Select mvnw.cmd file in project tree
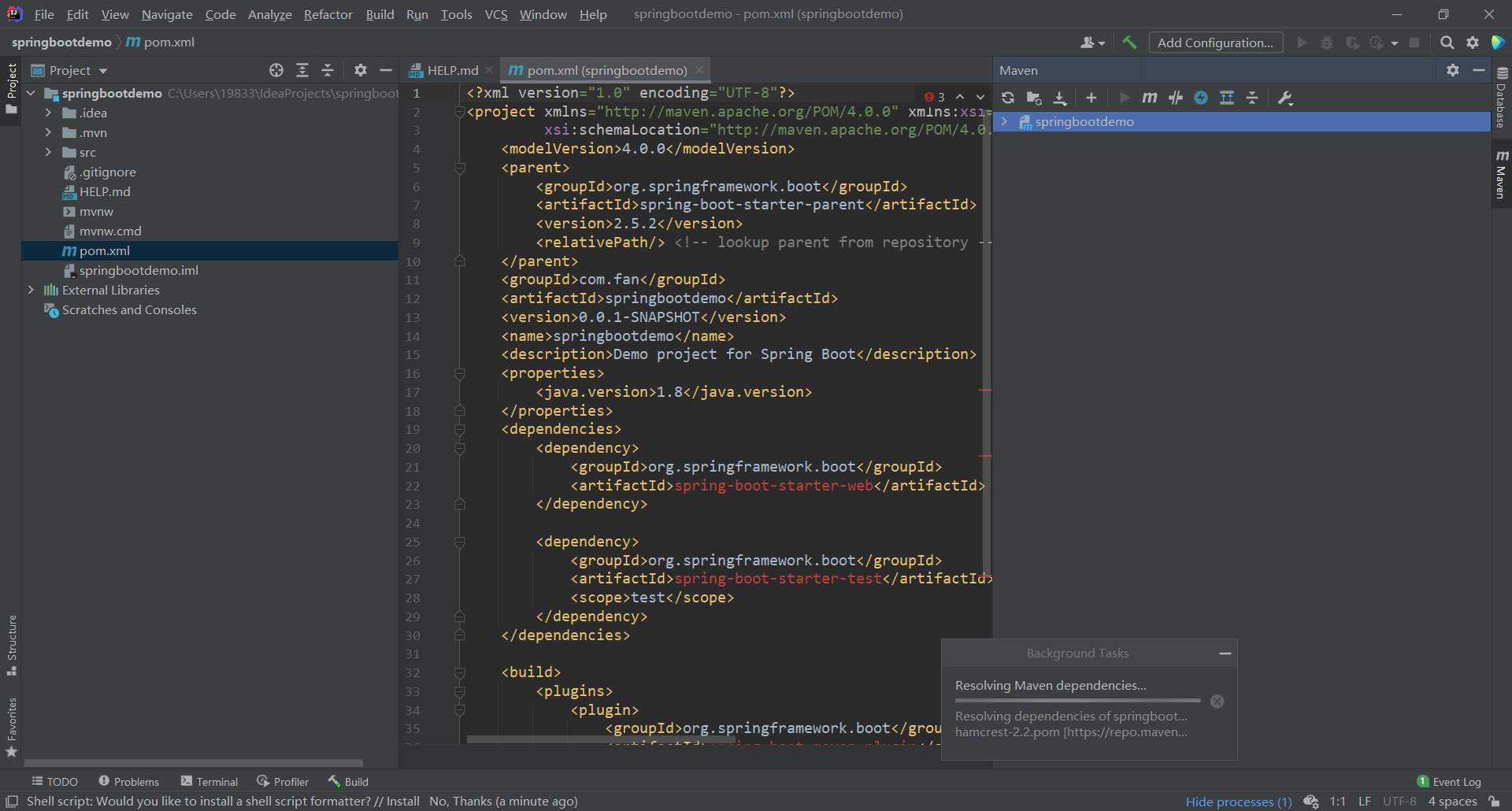Screen dimensions: 1512x811 tap(110, 231)
